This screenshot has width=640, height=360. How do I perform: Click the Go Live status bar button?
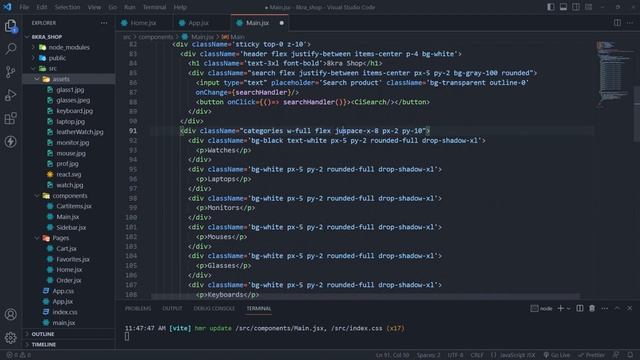(x=557, y=355)
